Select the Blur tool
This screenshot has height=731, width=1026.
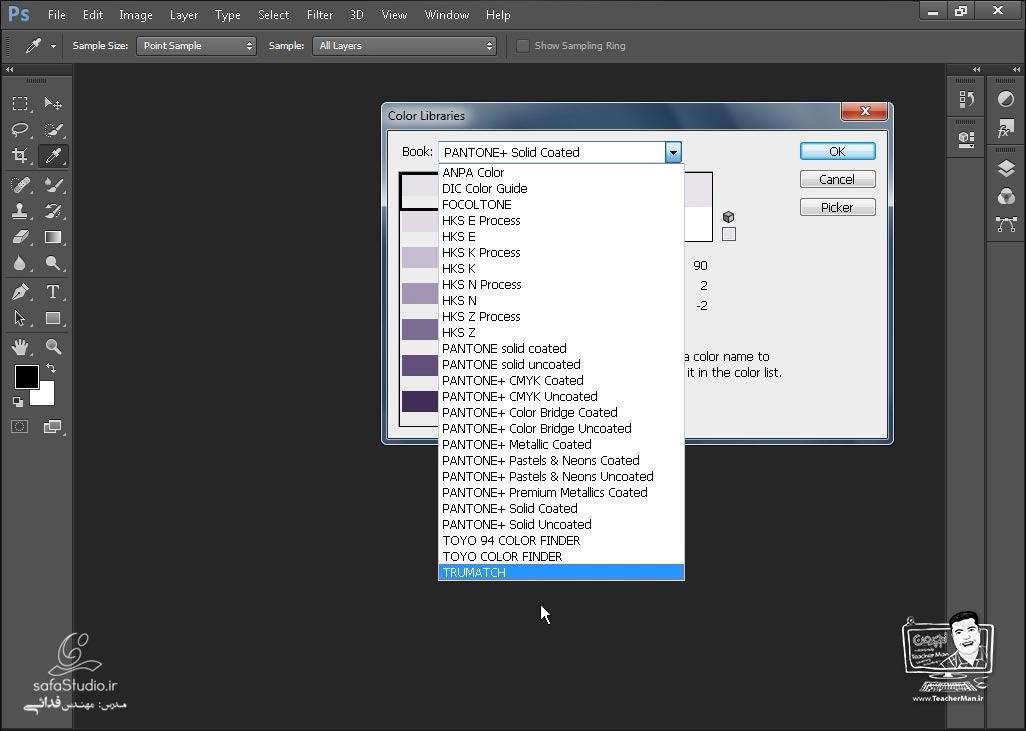click(x=20, y=263)
